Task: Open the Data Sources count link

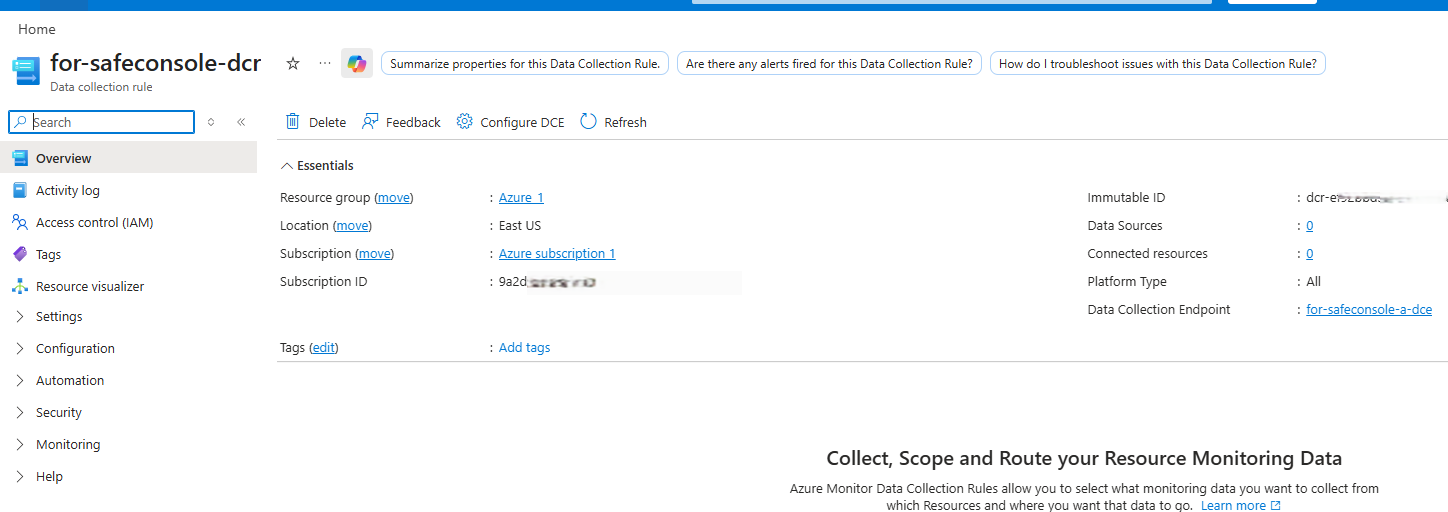Action: (x=1310, y=225)
